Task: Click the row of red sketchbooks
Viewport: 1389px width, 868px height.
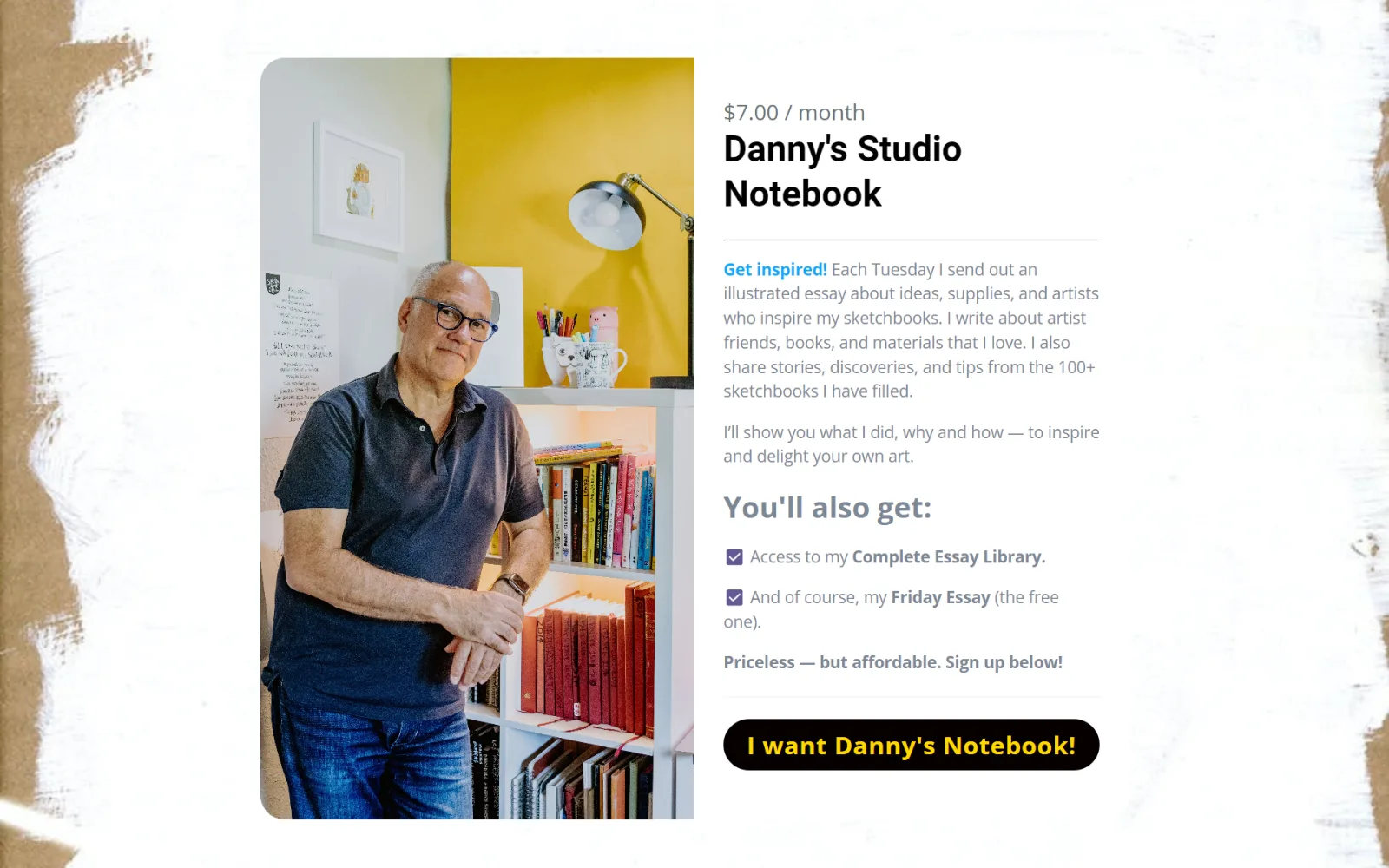Action: click(587, 659)
